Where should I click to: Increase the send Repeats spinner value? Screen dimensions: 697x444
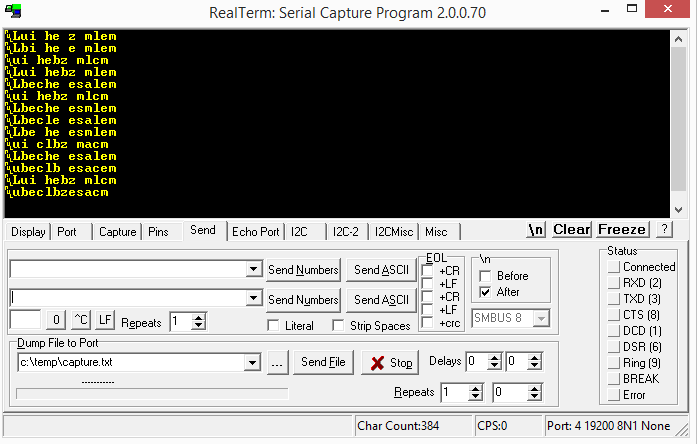coord(199,317)
